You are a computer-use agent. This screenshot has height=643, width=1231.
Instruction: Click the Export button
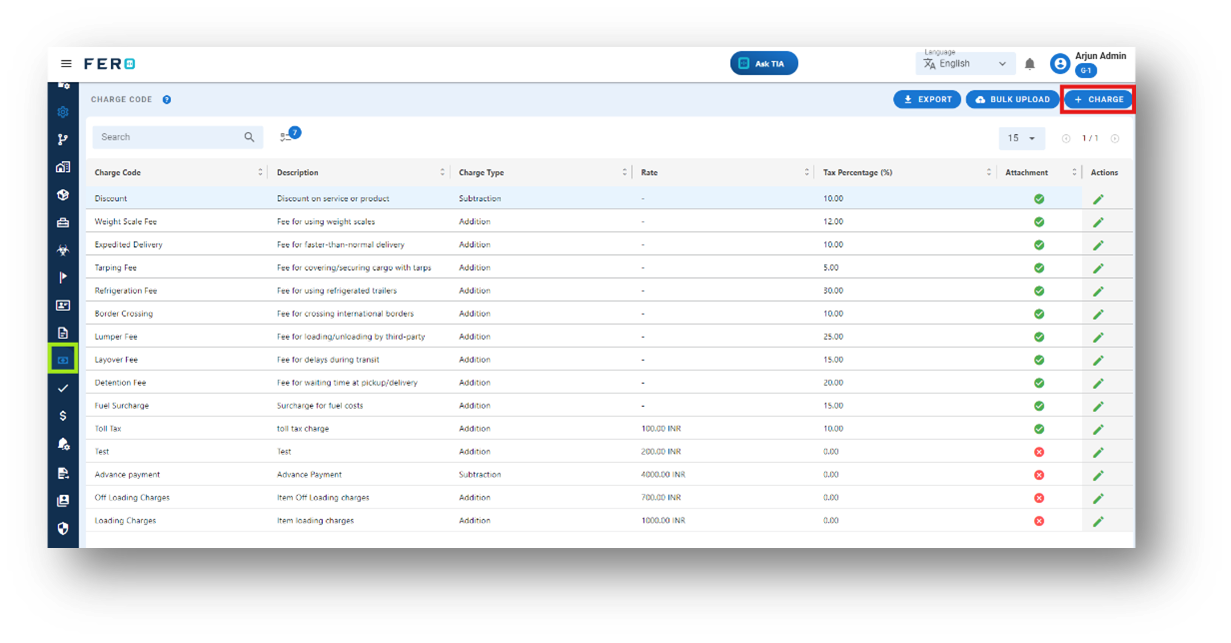pos(927,99)
